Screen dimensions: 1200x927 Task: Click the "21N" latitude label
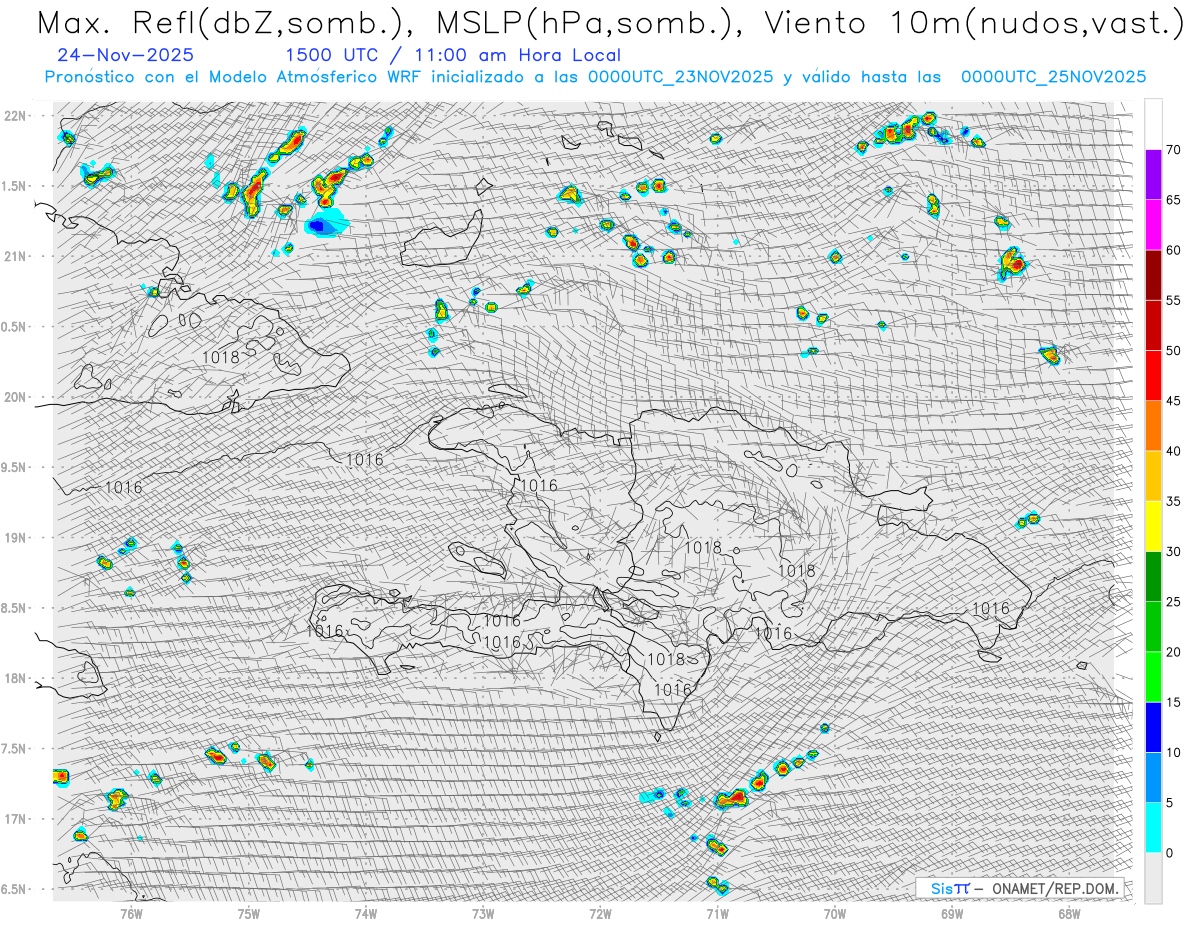15,257
